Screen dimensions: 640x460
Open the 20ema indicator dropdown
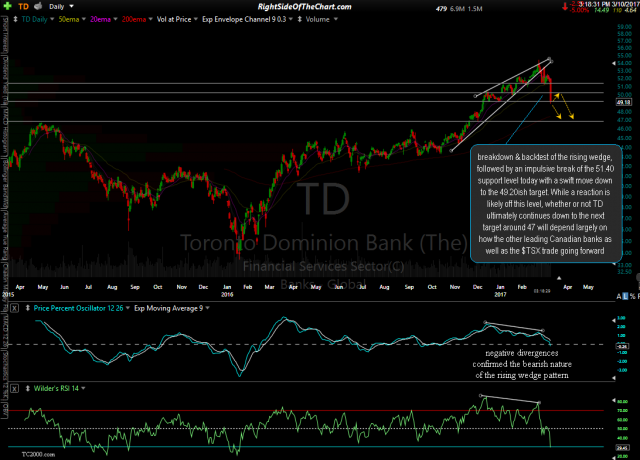(x=104, y=19)
